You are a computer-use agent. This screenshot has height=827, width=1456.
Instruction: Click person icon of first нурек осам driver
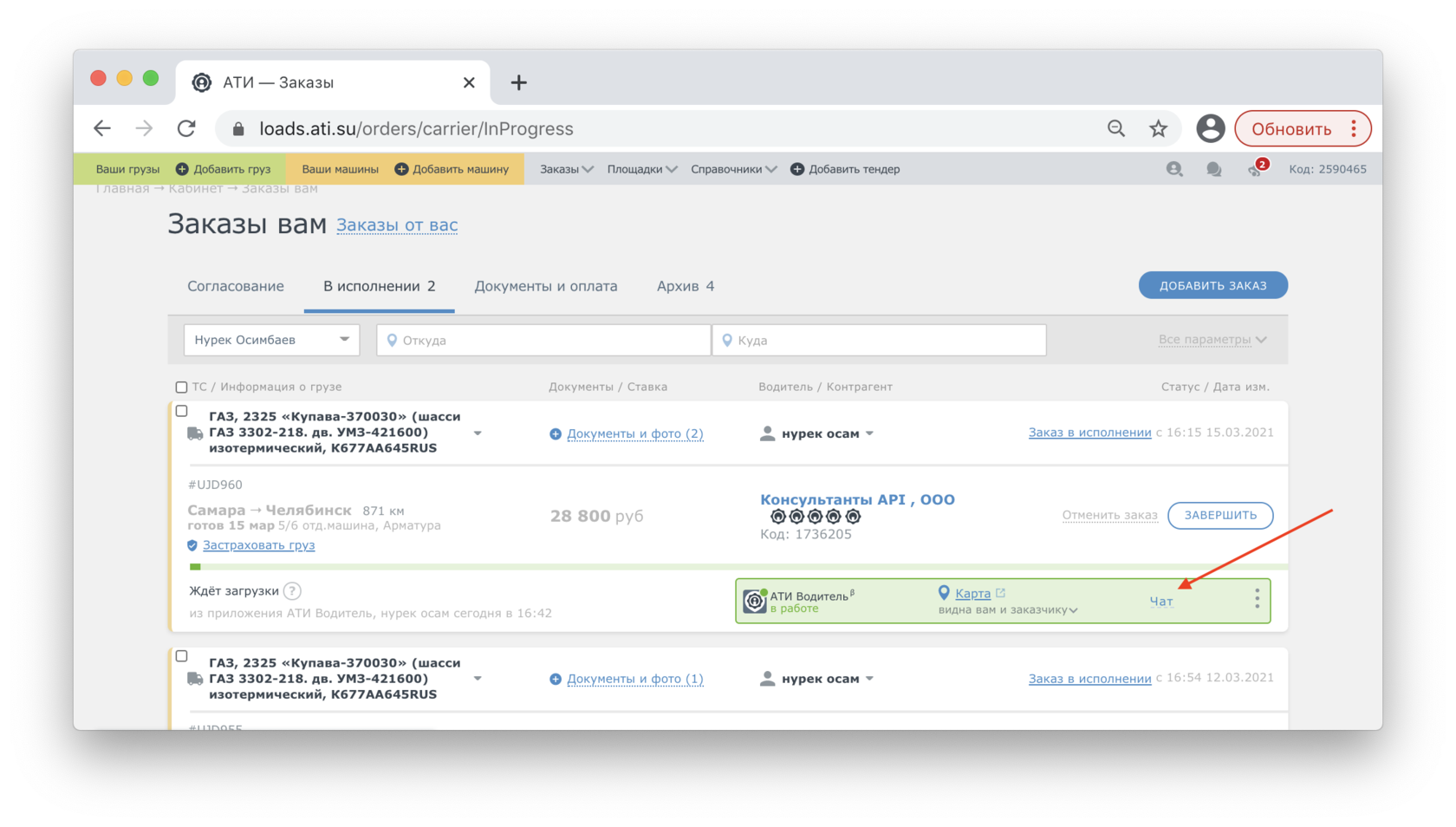click(x=767, y=433)
